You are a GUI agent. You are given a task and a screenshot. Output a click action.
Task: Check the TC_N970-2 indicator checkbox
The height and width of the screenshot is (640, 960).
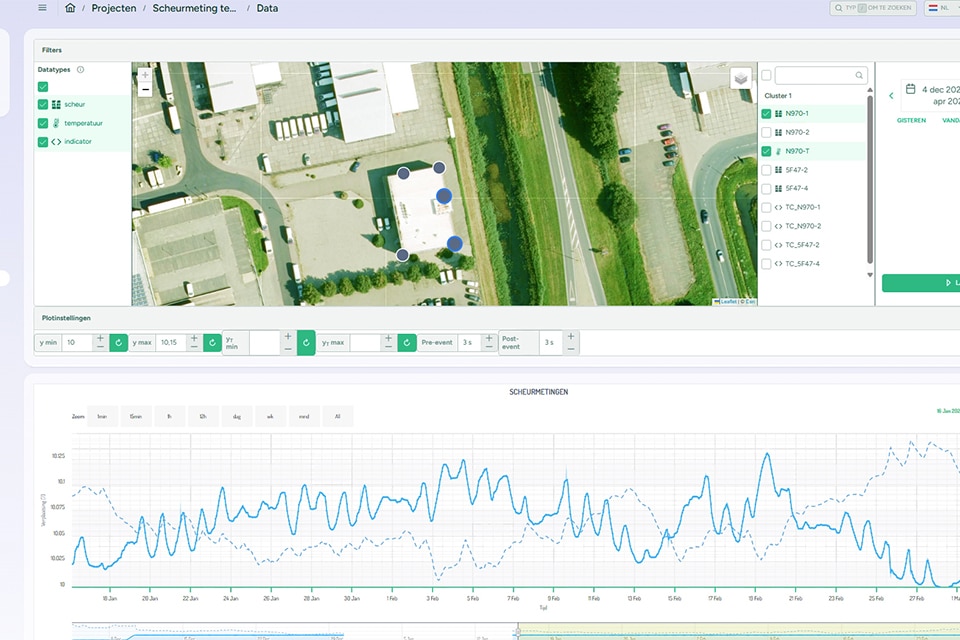(766, 226)
